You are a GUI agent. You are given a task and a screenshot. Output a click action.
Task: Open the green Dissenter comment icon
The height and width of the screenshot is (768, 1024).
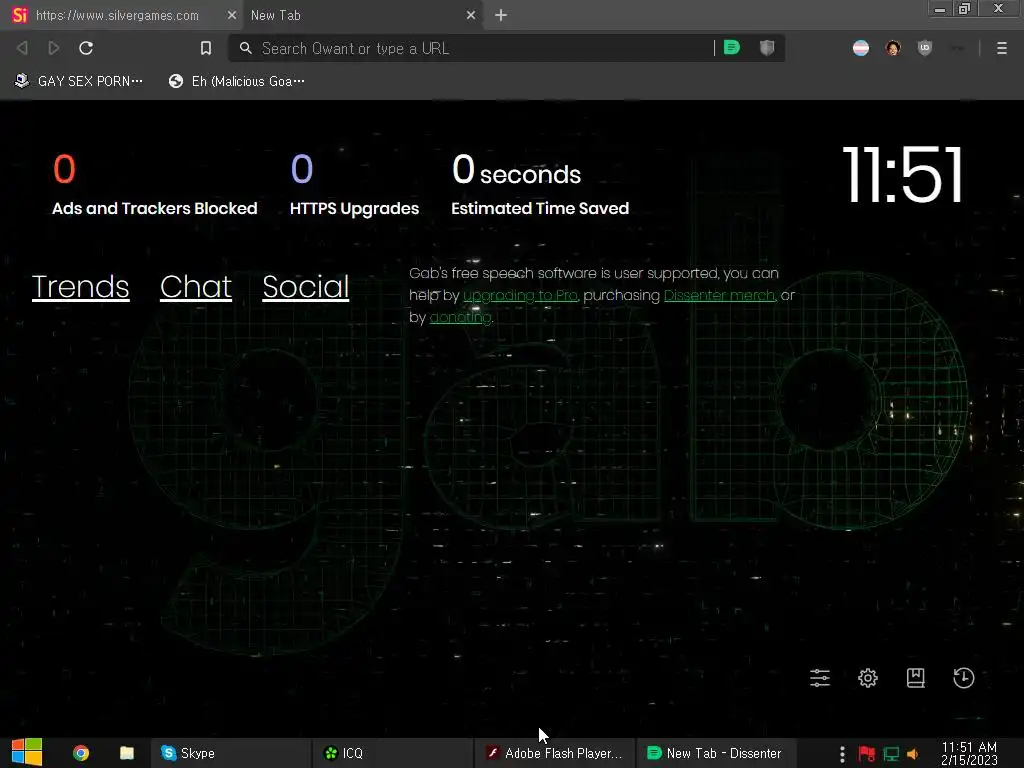(x=731, y=48)
